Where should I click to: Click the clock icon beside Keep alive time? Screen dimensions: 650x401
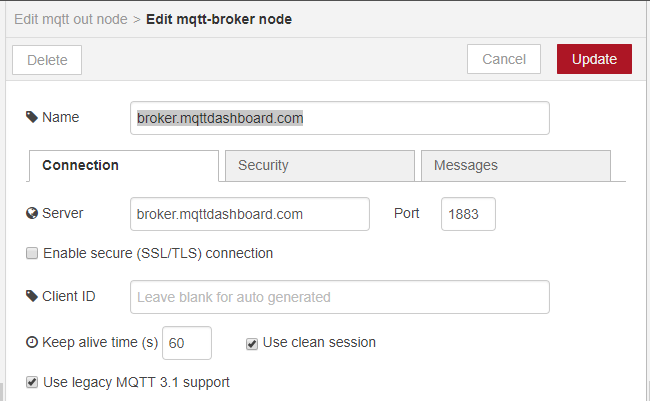coord(32,342)
